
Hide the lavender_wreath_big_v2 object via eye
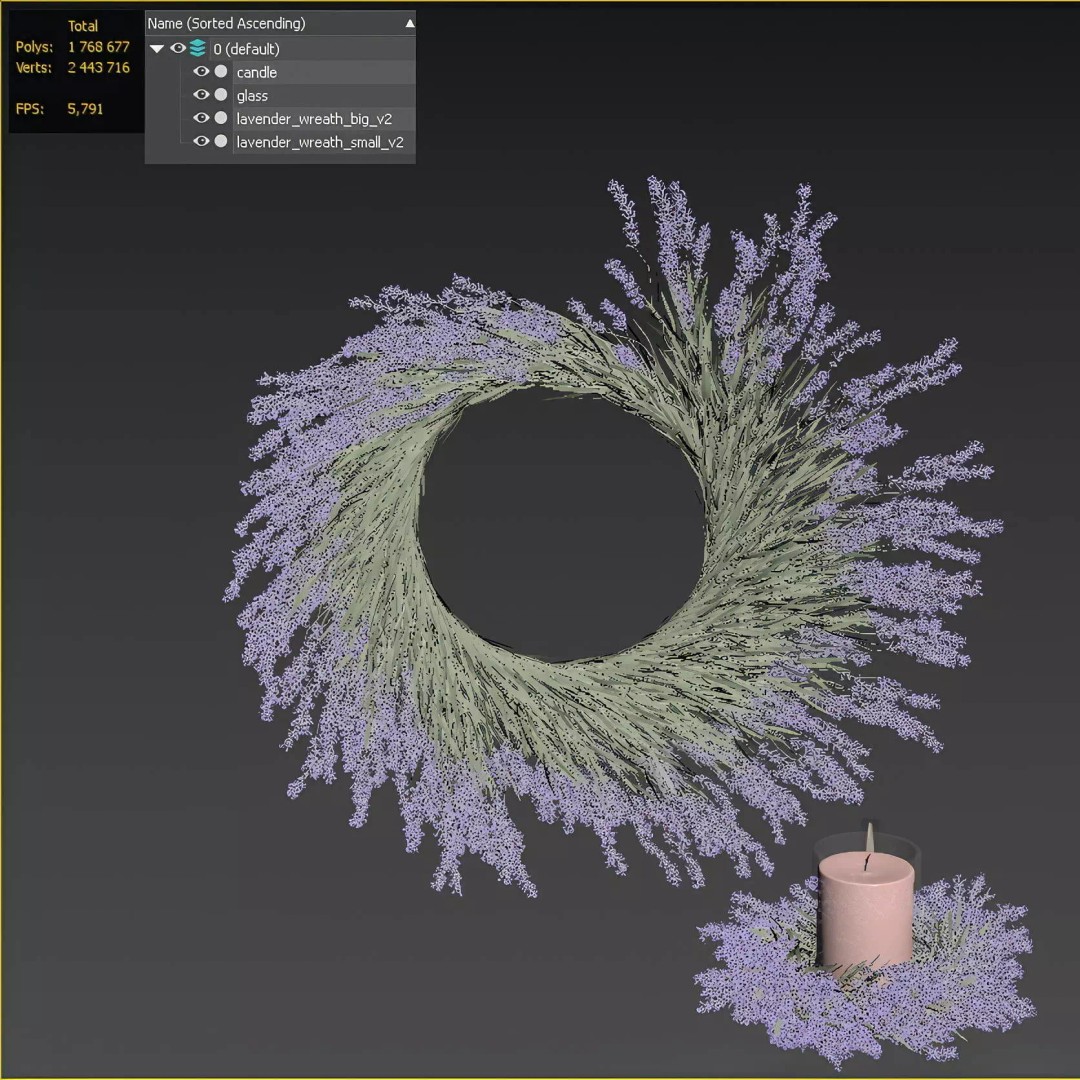click(201, 118)
